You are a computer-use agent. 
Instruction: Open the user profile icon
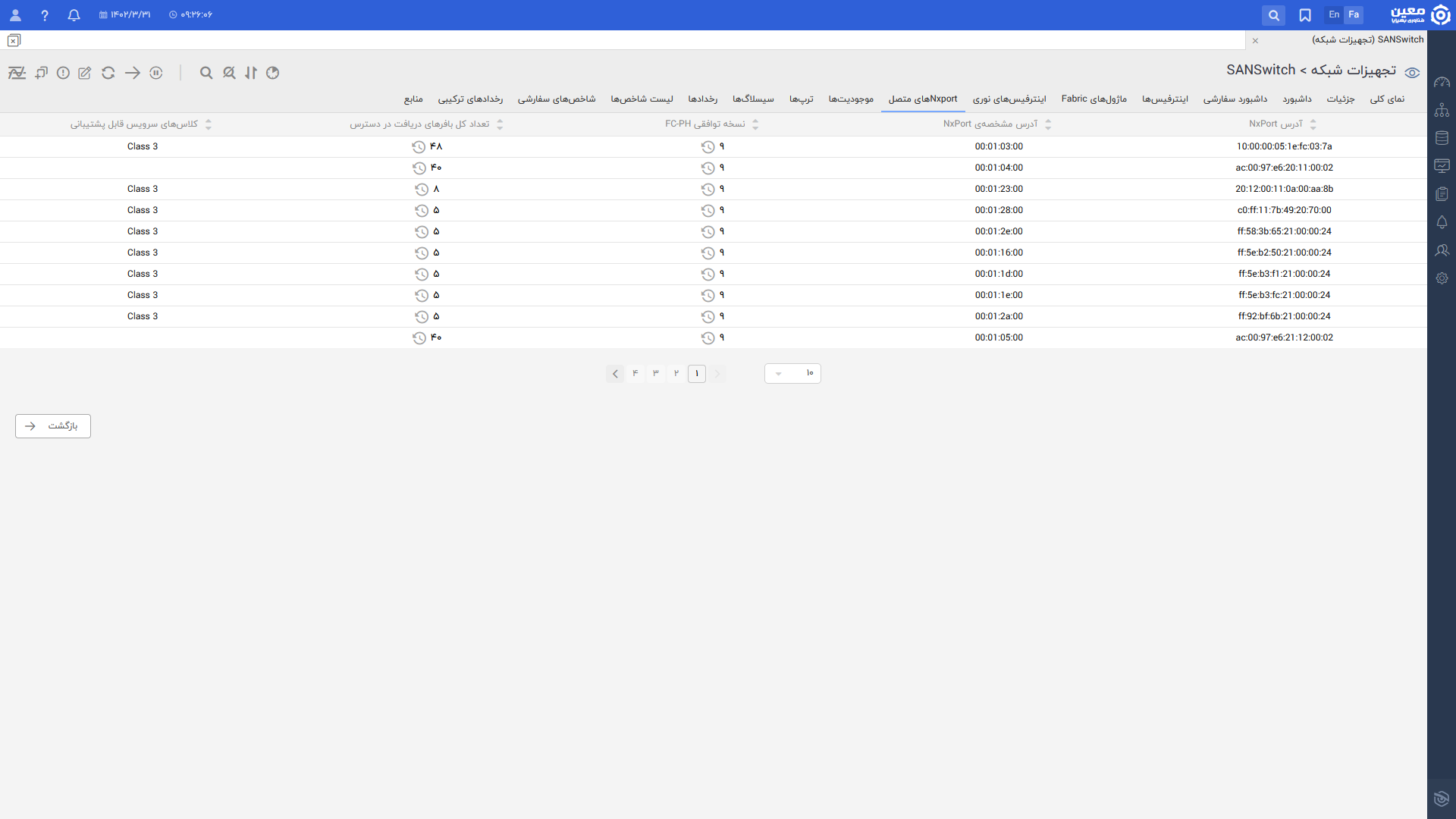point(15,15)
